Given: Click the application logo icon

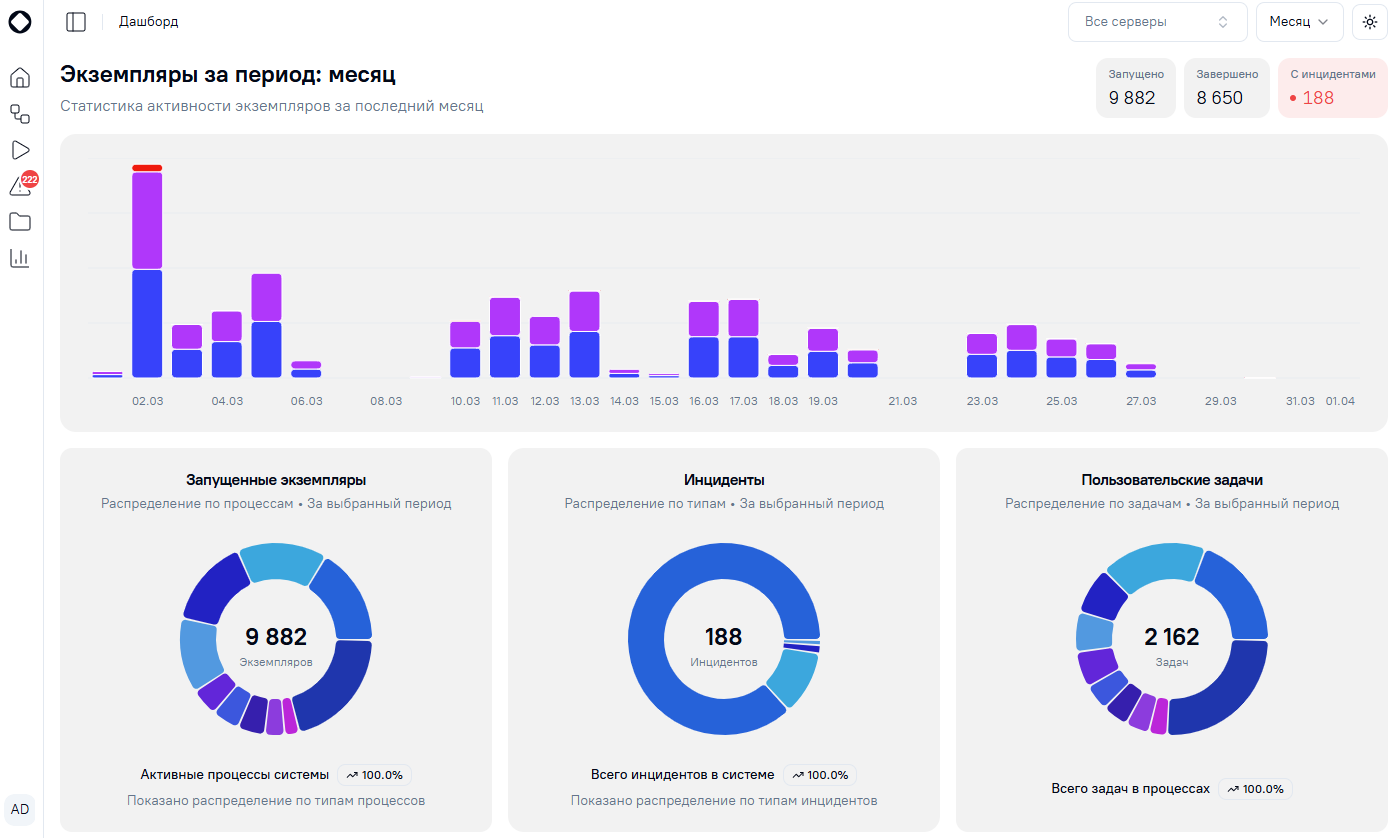Looking at the screenshot, I should click(x=20, y=21).
